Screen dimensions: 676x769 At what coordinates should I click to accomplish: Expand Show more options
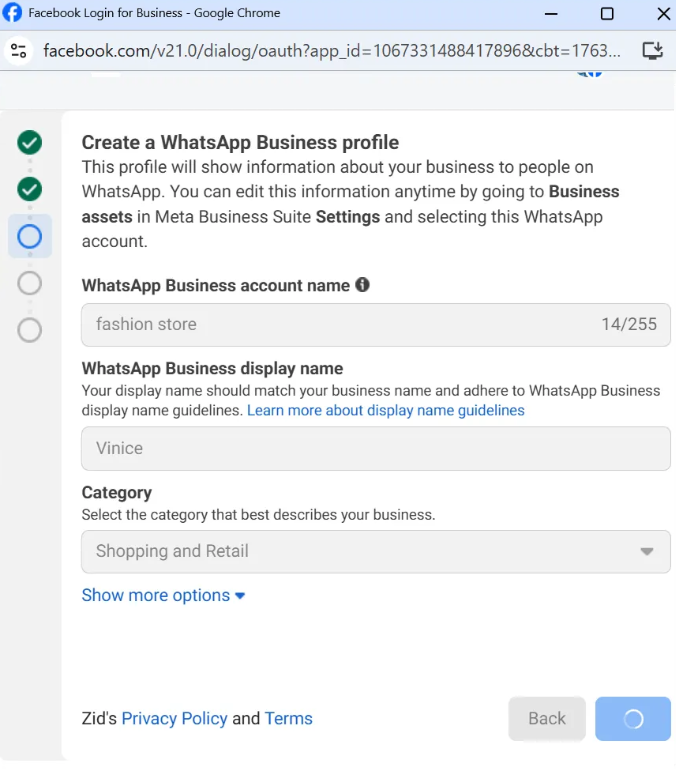[163, 595]
